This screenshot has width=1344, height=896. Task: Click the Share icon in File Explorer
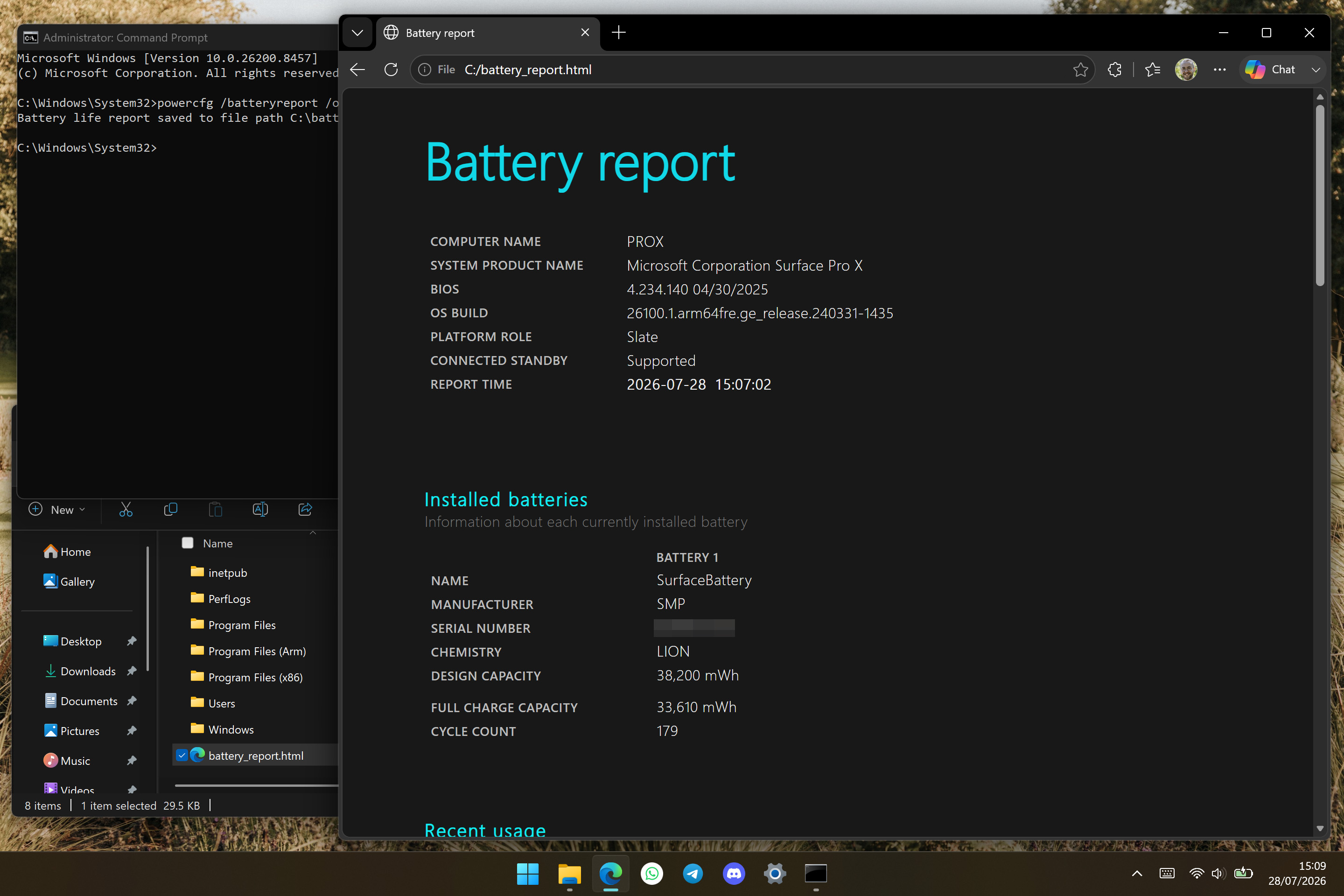point(305,510)
